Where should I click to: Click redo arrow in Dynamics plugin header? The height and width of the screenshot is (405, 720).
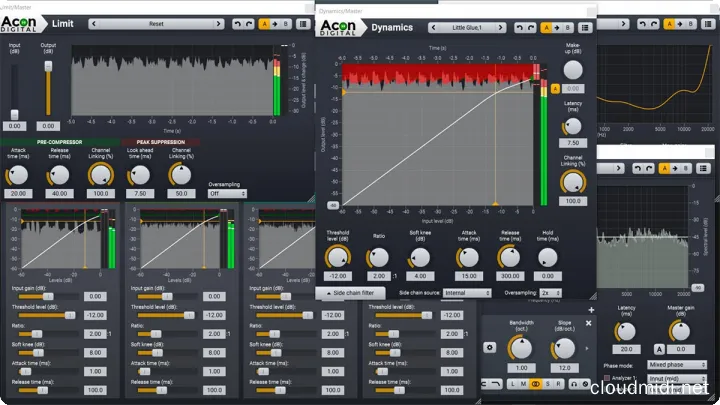coord(531,28)
